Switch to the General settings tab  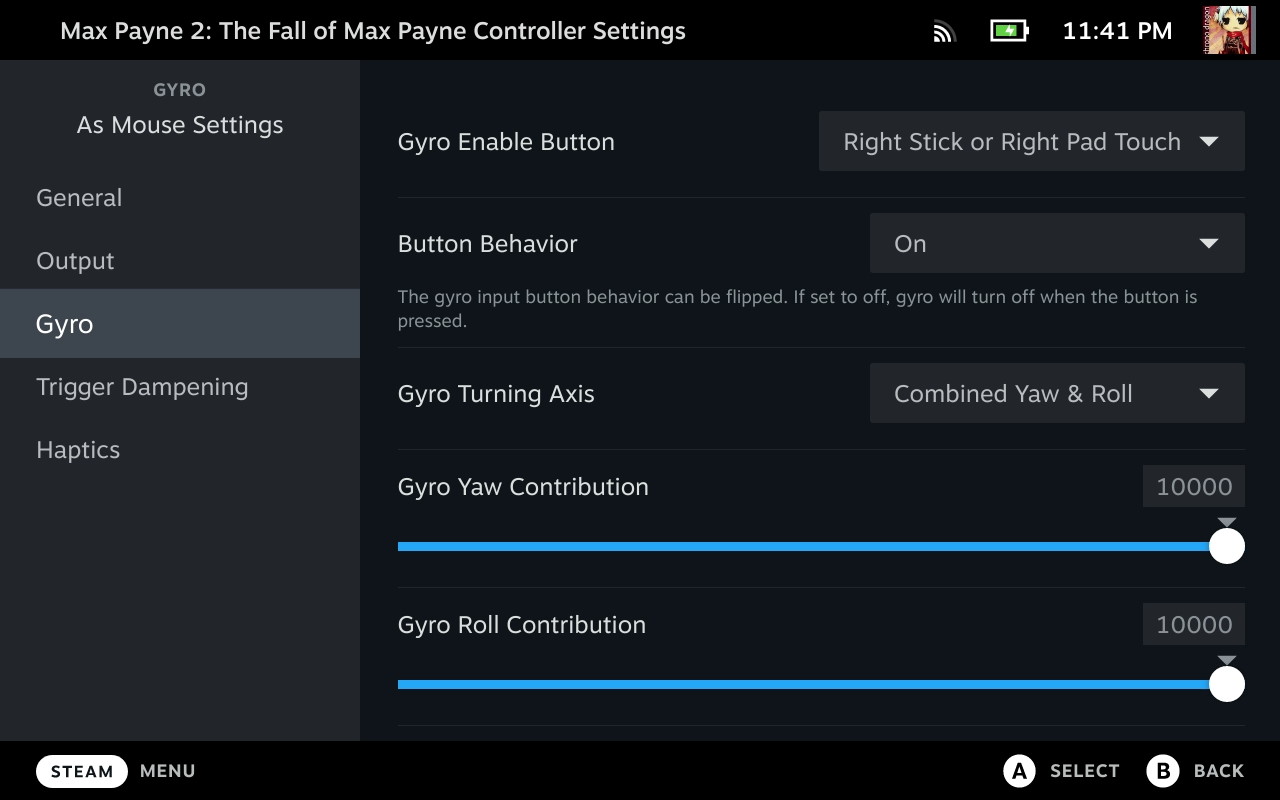point(79,198)
